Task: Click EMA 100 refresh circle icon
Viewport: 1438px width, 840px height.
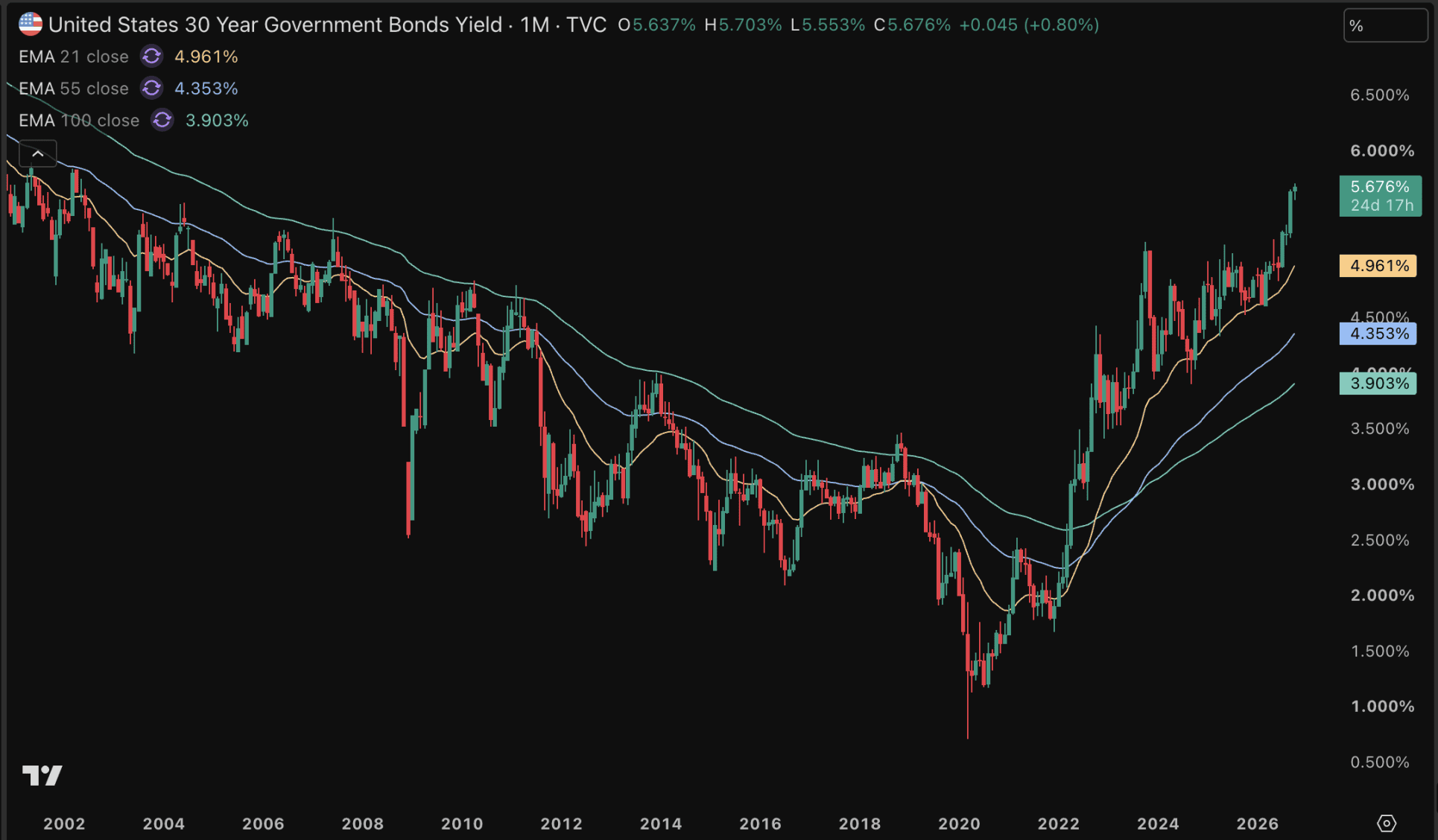Action: pyautogui.click(x=162, y=121)
